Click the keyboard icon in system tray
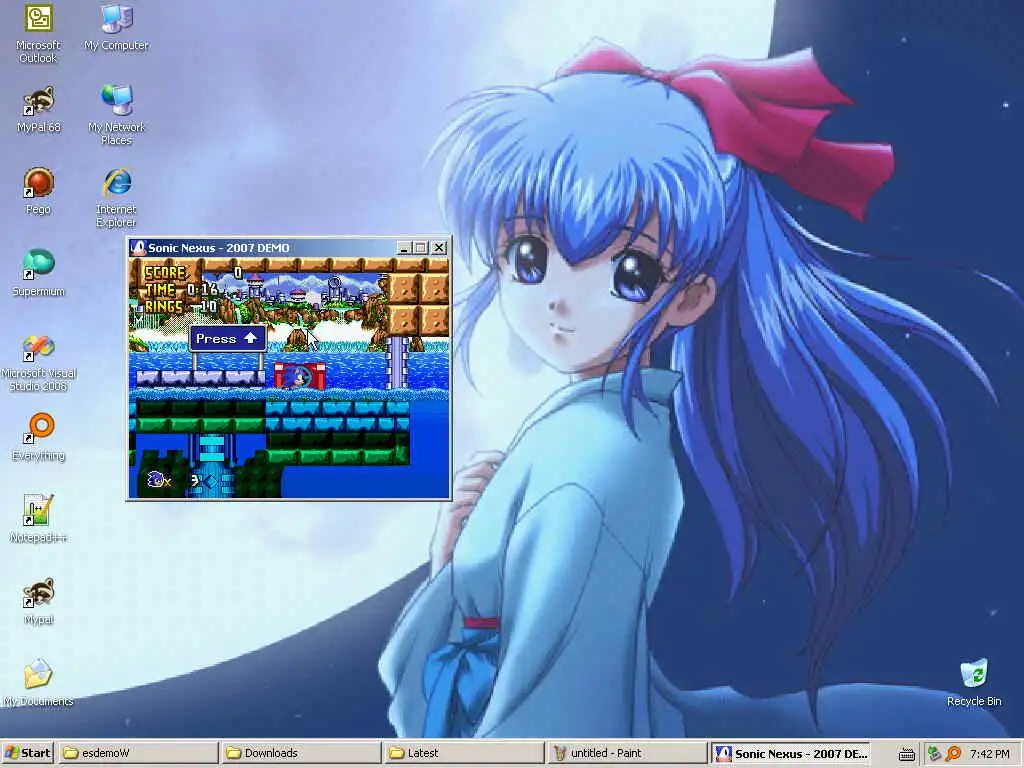 tap(906, 754)
